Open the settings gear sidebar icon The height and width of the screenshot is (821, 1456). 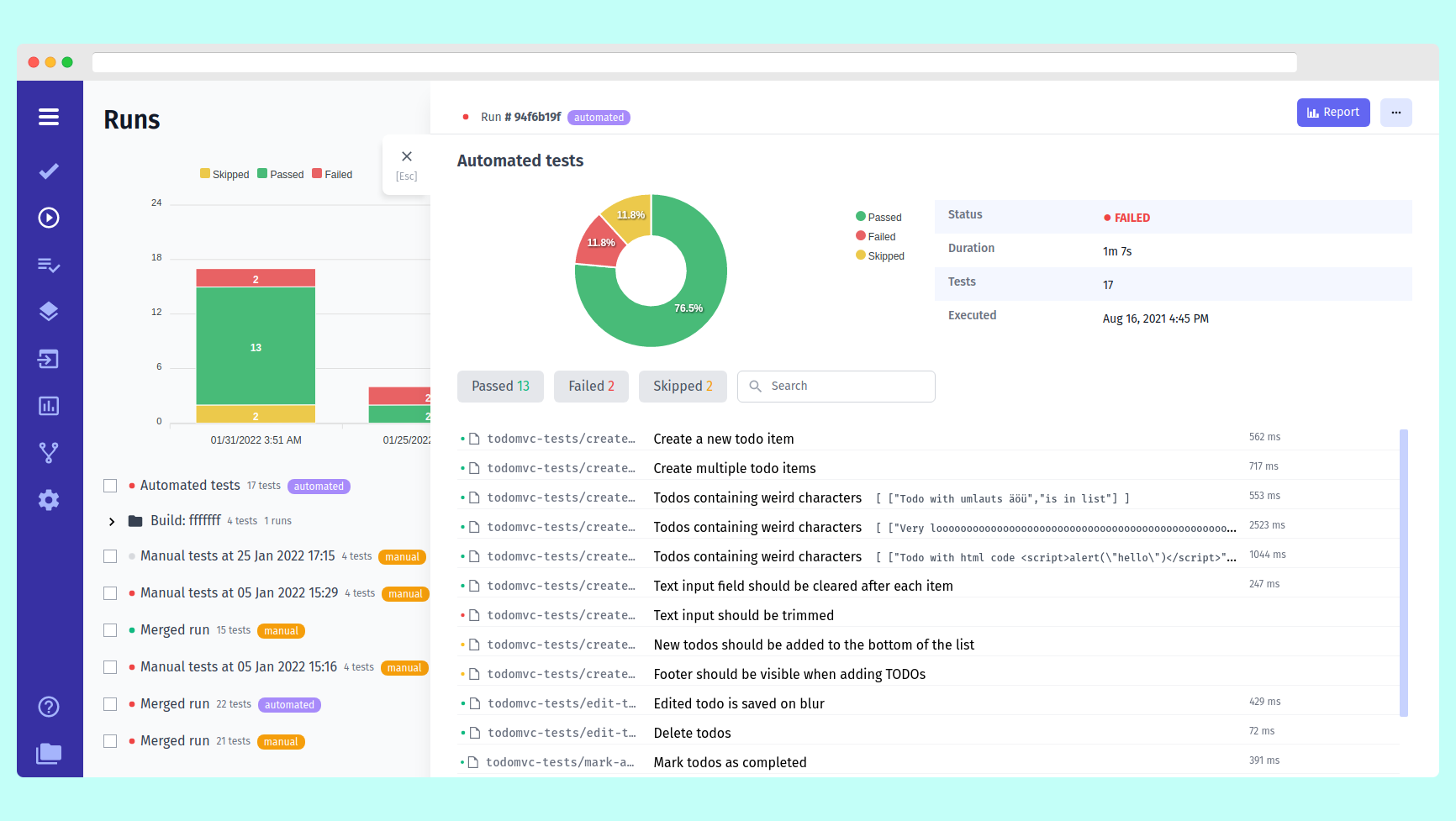tap(49, 500)
